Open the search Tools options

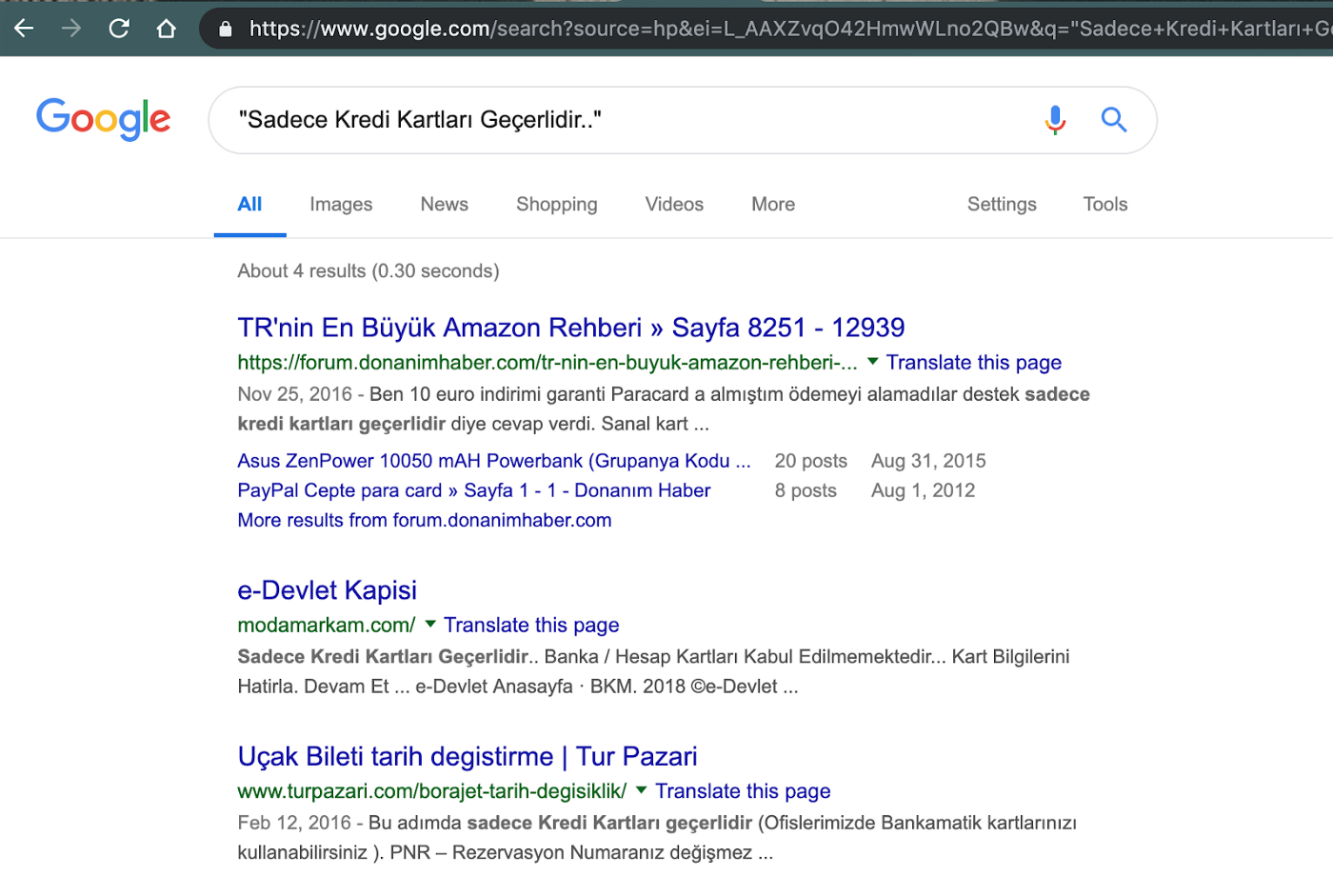[x=1105, y=204]
